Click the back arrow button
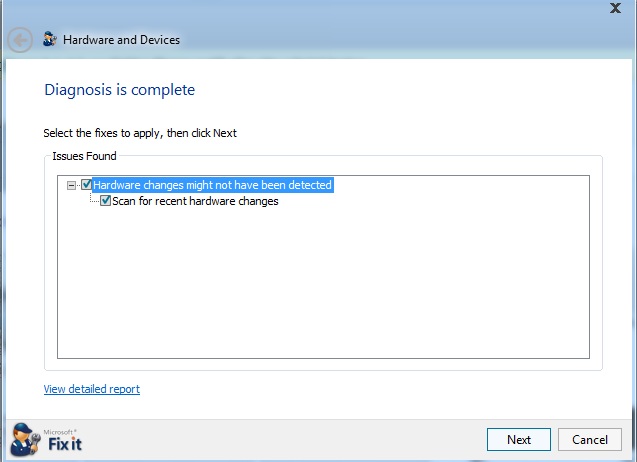637x462 pixels. point(20,40)
